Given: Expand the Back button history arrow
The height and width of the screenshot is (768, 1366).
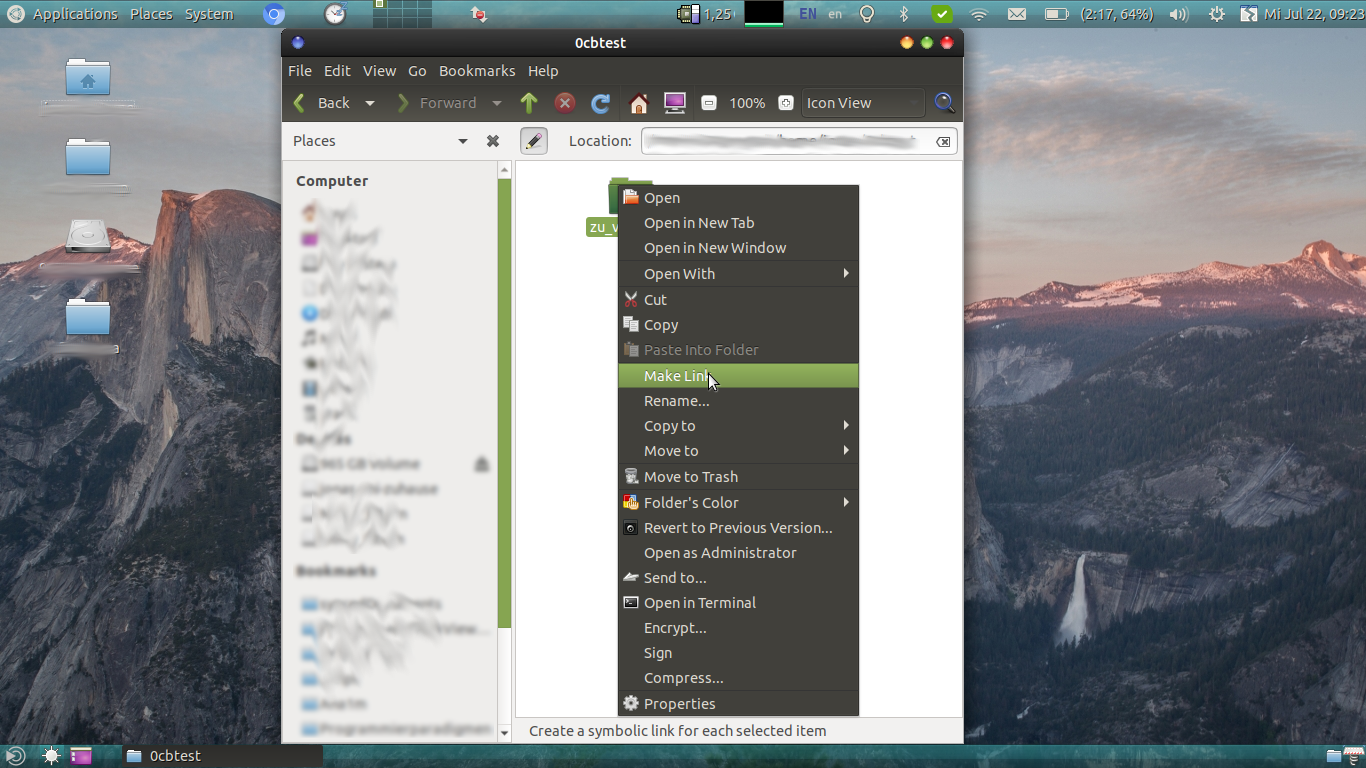Looking at the screenshot, I should tap(370, 102).
